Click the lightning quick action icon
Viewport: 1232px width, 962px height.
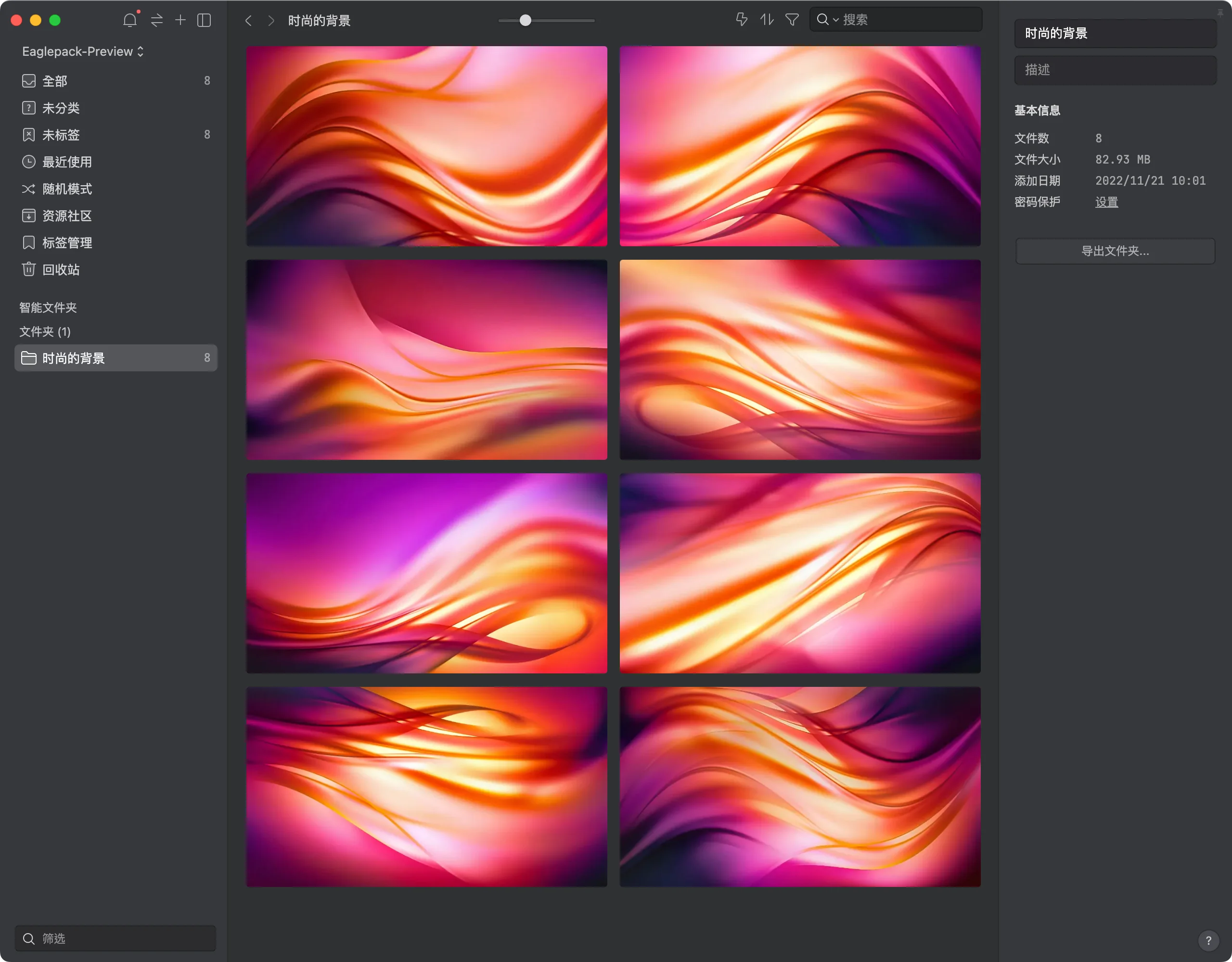tap(742, 20)
